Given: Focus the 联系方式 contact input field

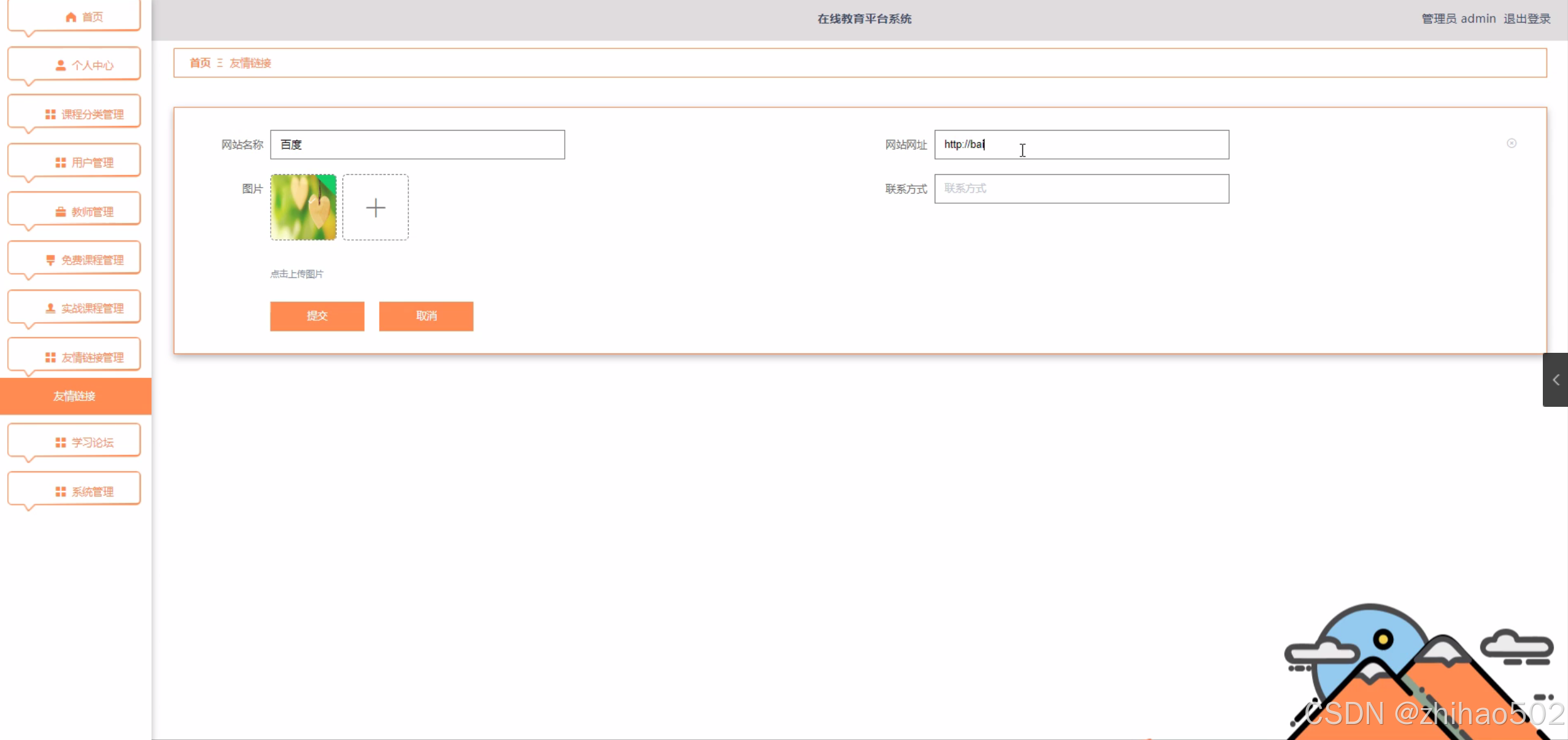Looking at the screenshot, I should click(1081, 189).
